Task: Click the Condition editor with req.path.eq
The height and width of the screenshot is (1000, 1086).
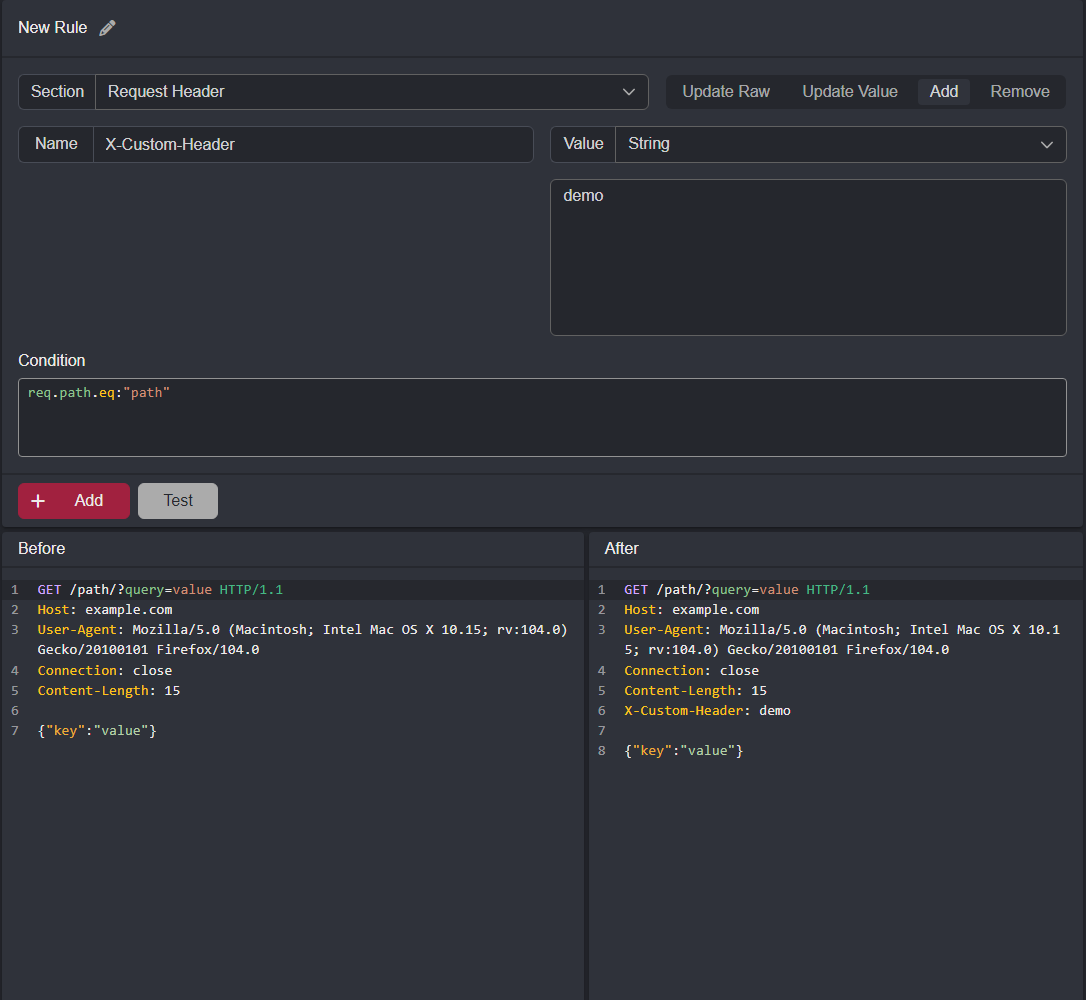Action: [x=542, y=417]
